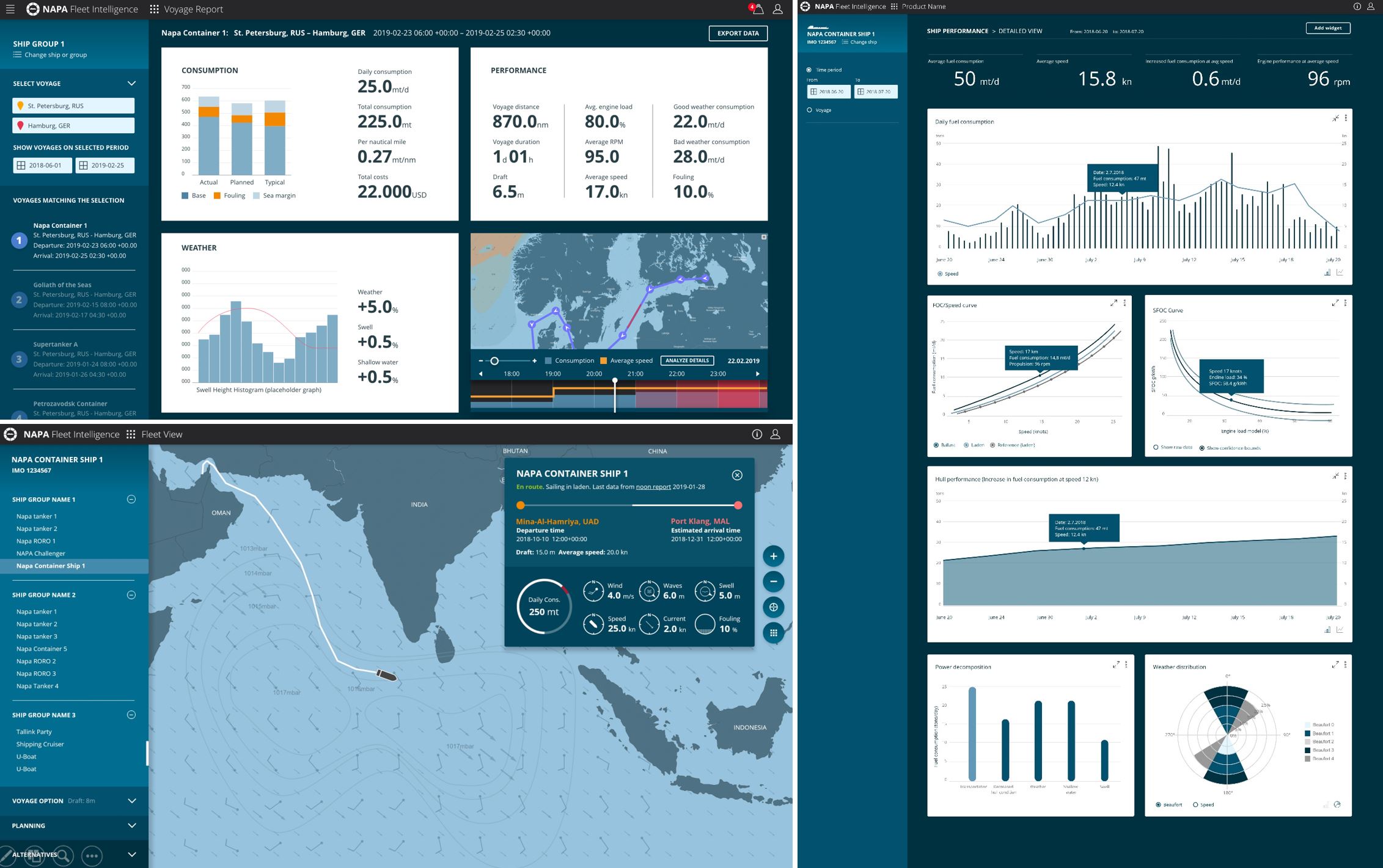Click info icon in Ship Performance header
Screen dimensions: 1383x868
(1357, 7)
